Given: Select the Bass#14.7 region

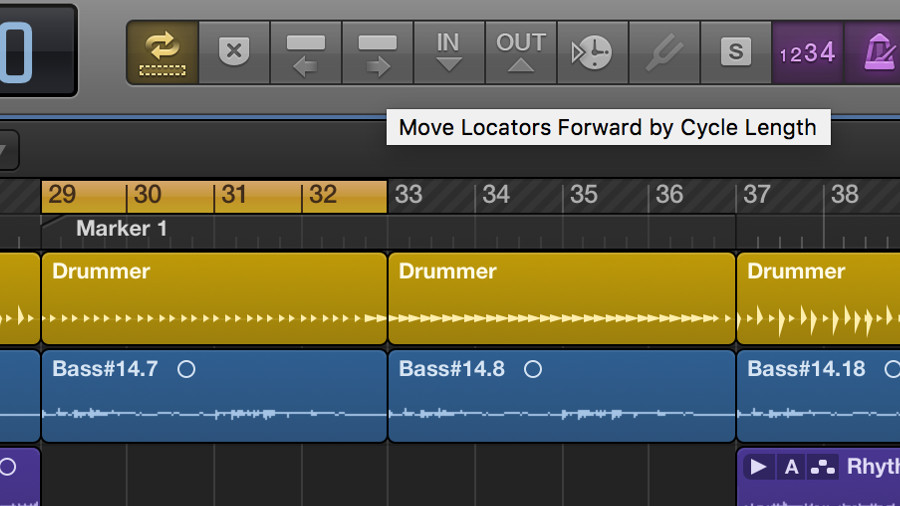Looking at the screenshot, I should pos(213,396).
